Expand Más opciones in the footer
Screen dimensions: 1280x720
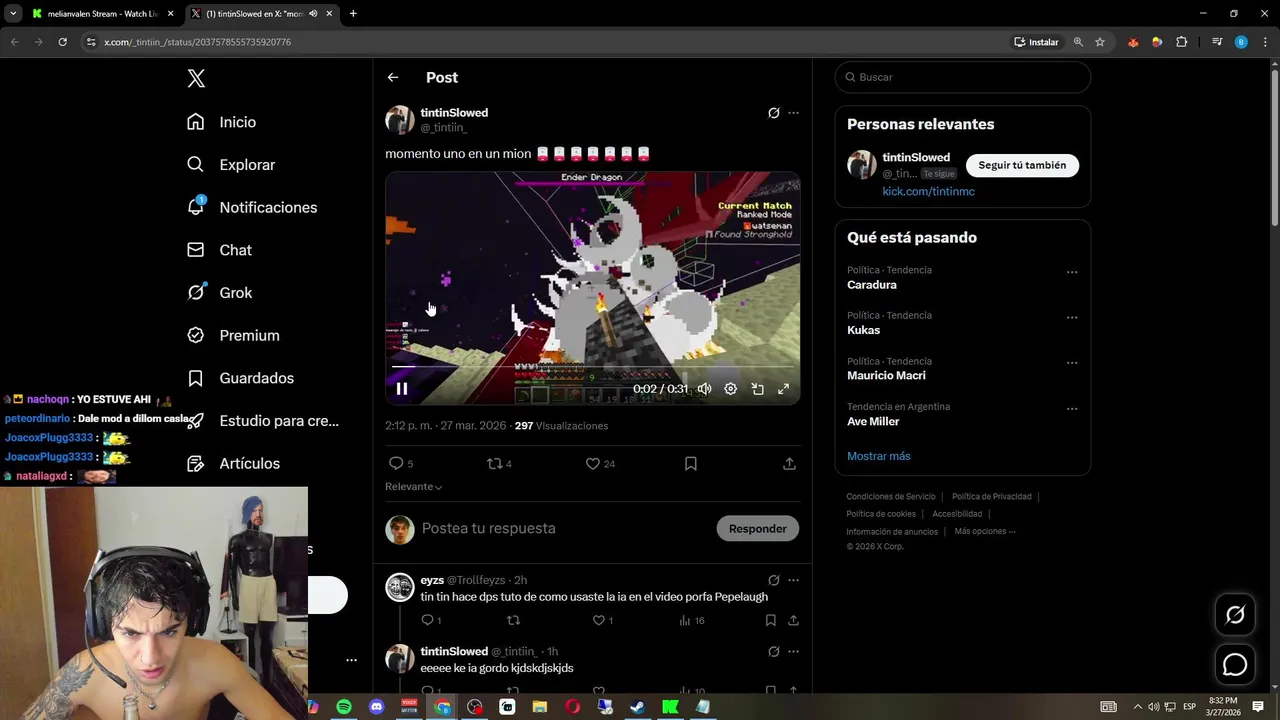[984, 532]
